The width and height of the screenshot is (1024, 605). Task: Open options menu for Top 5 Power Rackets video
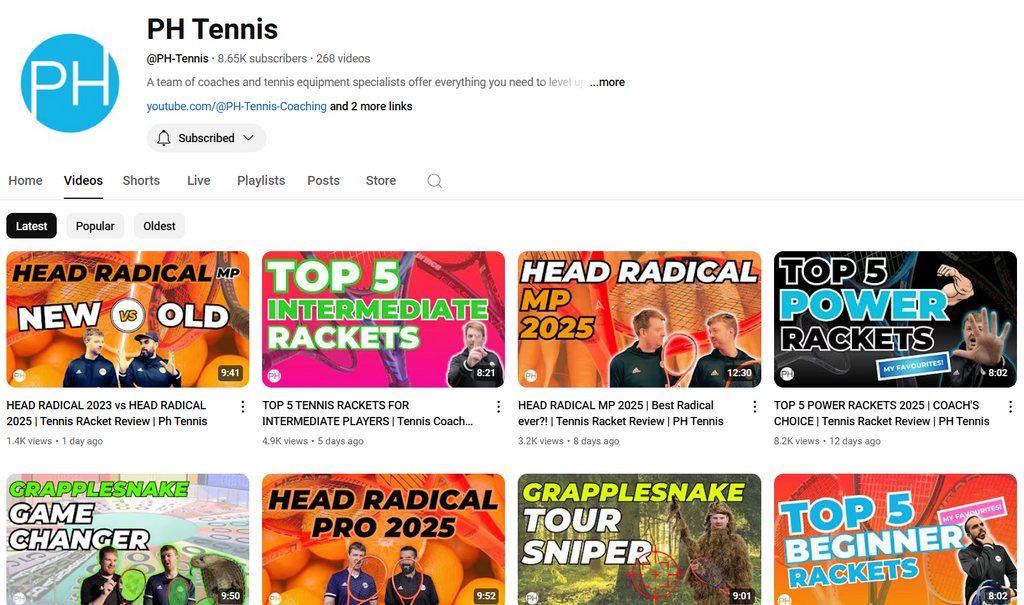(x=1010, y=407)
